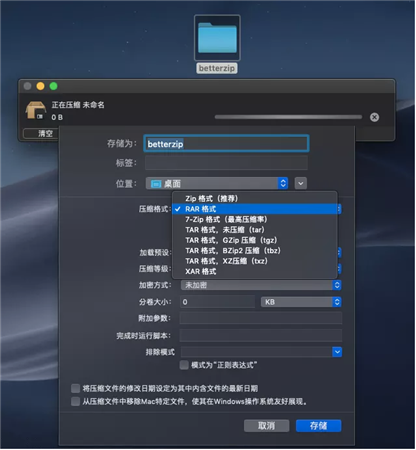
Task: Select TAR 格式，GZip 压缩 (tgz) option
Action: 255,240
